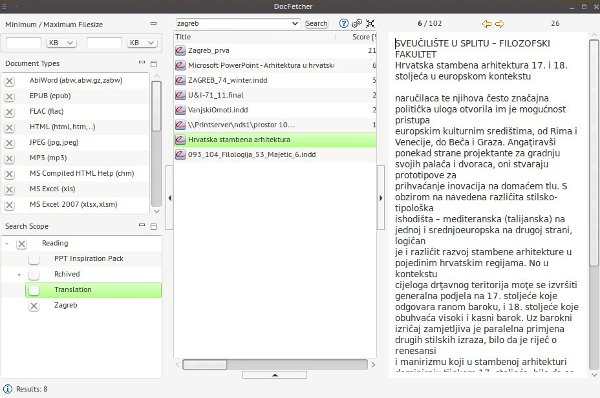The height and width of the screenshot is (398, 600).
Task: Click the info icon in the status bar
Action: coord(7,389)
